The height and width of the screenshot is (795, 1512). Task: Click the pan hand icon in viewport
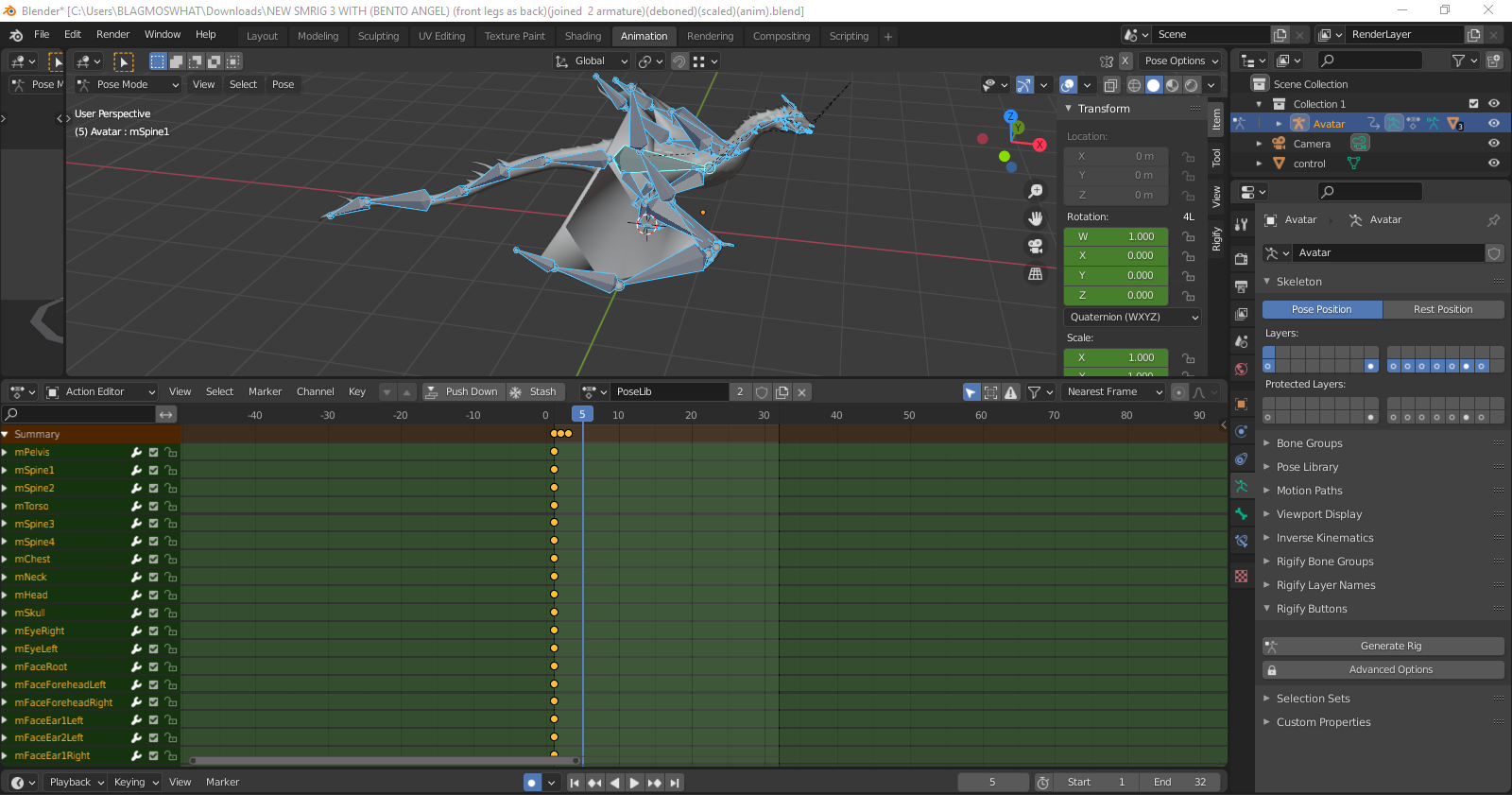[x=1036, y=218]
